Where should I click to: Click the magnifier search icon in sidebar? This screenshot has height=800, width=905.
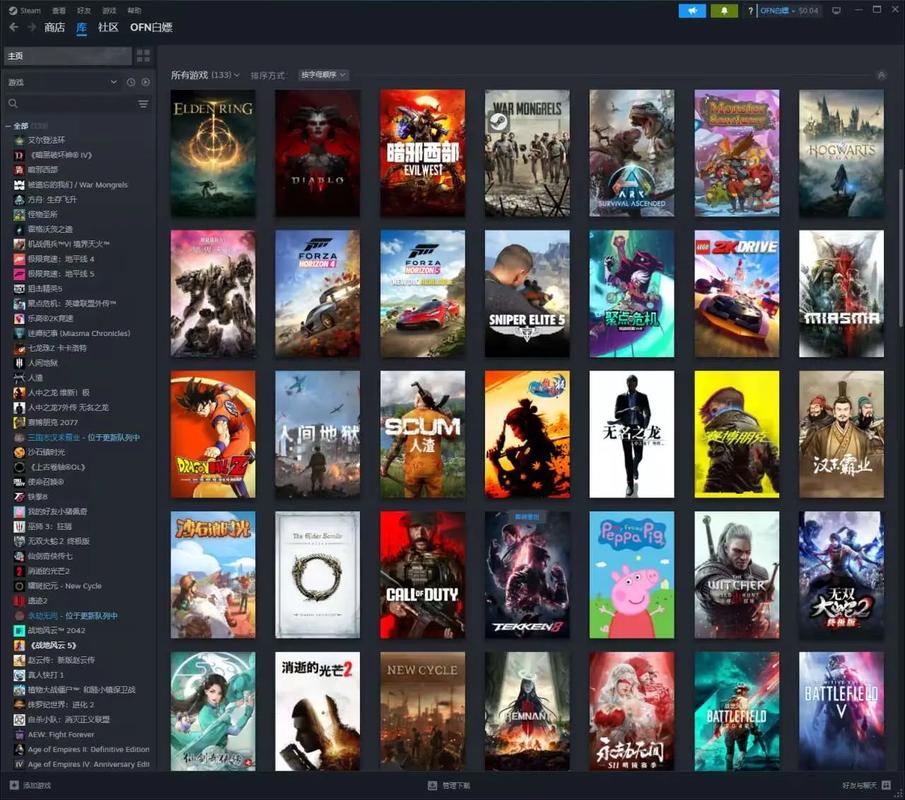click(13, 103)
